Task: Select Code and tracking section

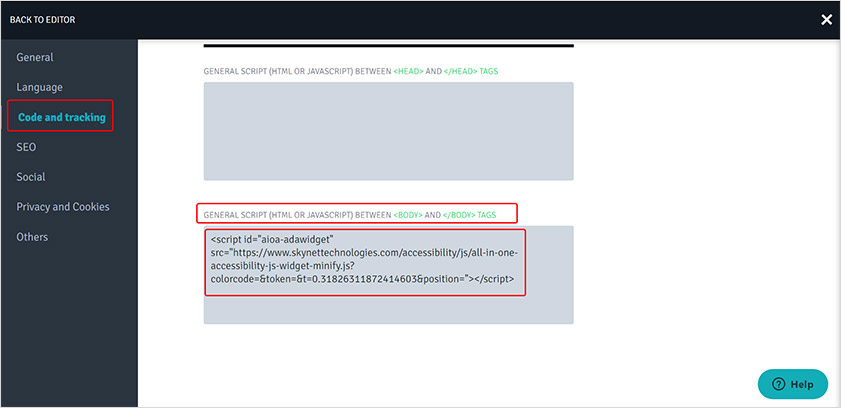Action: [62, 117]
